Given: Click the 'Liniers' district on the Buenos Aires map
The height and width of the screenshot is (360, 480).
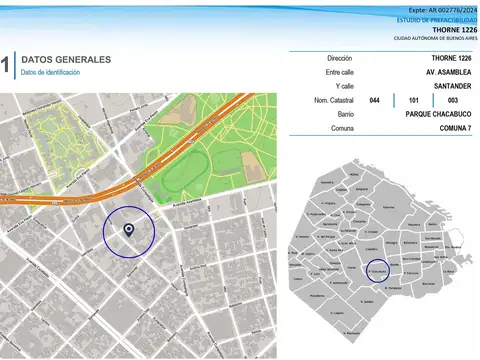Looking at the screenshot, I should (x=298, y=279).
